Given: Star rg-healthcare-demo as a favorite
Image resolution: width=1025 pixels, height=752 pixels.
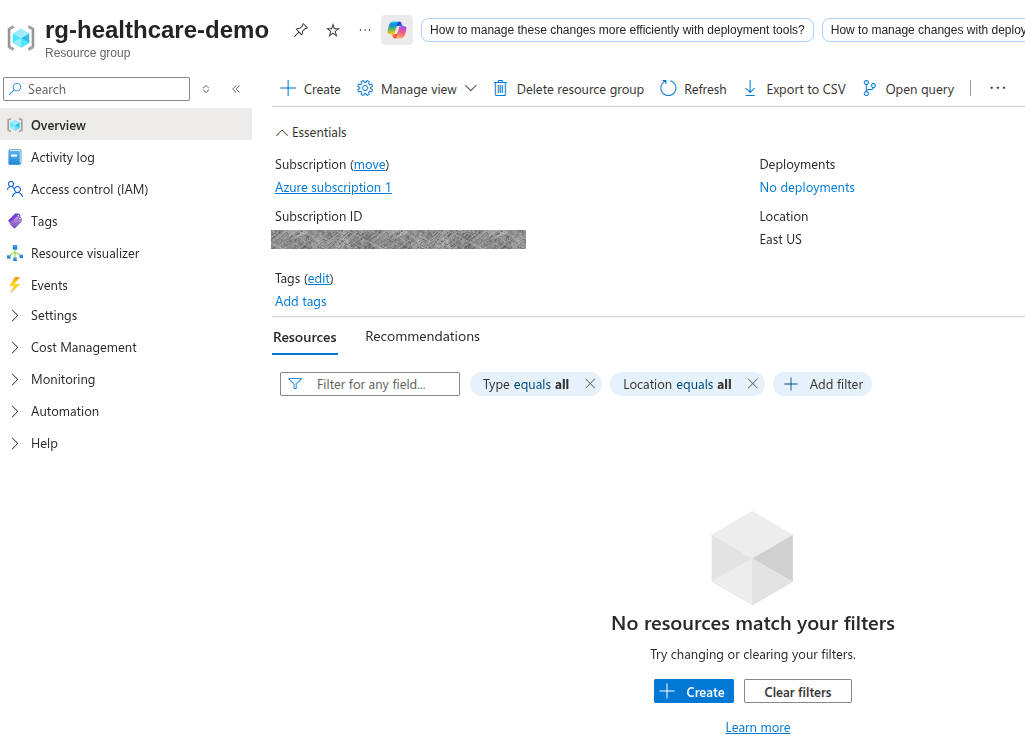Looking at the screenshot, I should [333, 30].
